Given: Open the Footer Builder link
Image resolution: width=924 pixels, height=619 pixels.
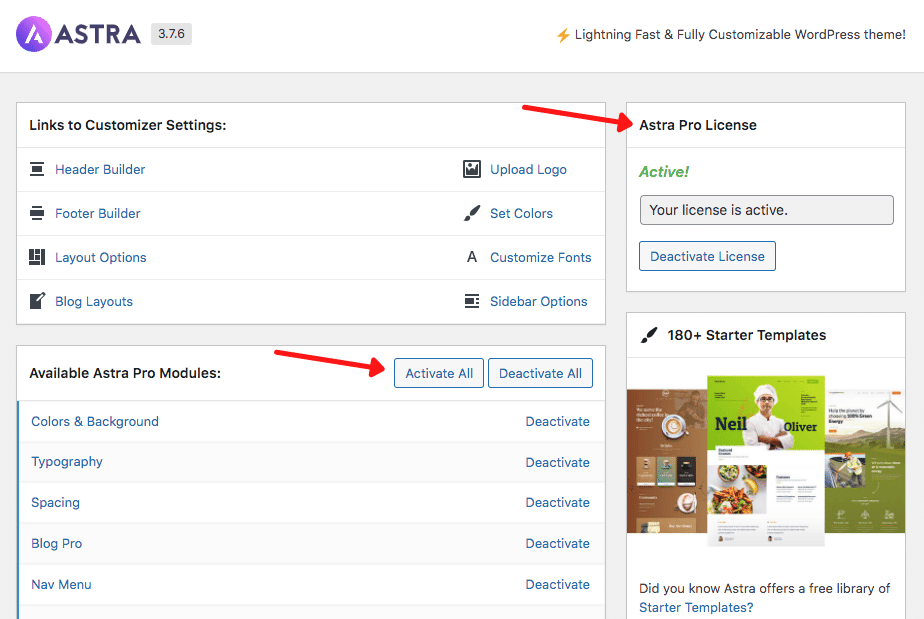Looking at the screenshot, I should coord(98,213).
